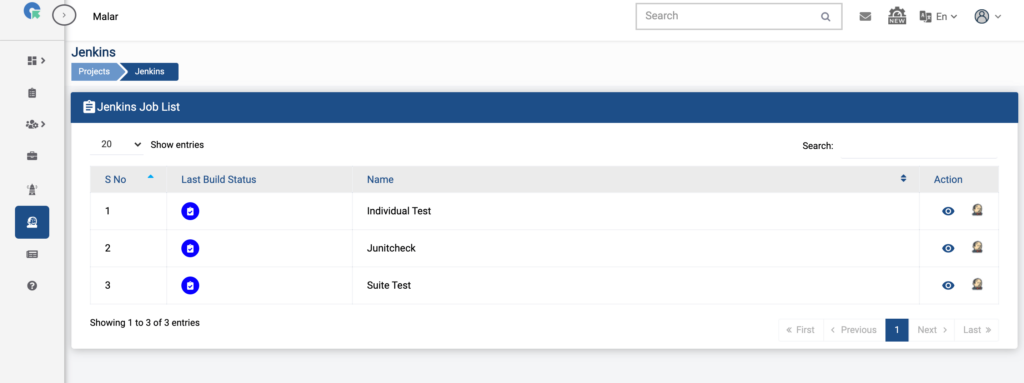Sort by the Name column header

pyautogui.click(x=636, y=179)
